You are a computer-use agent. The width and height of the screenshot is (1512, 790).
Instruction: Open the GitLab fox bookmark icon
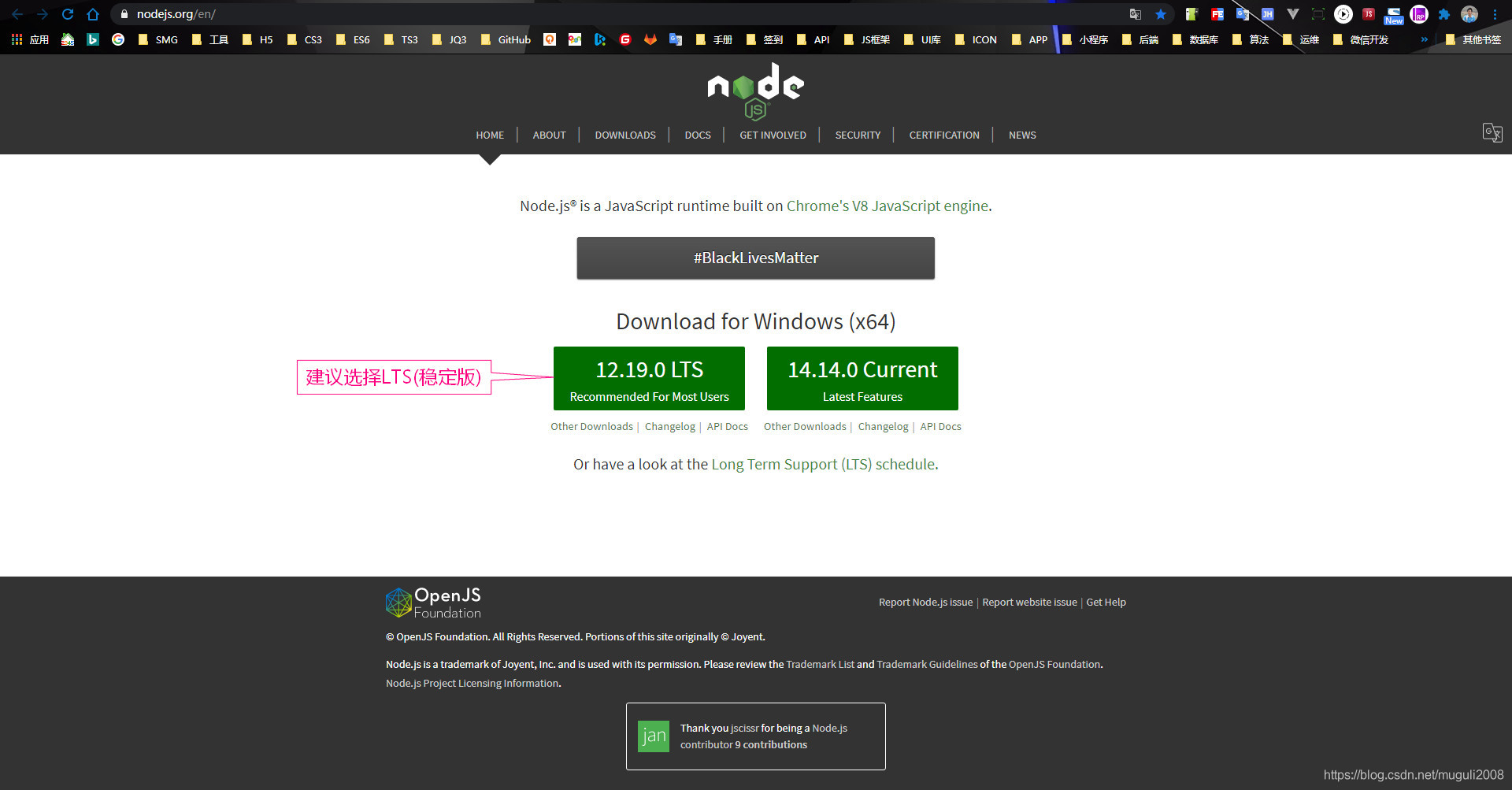click(650, 39)
